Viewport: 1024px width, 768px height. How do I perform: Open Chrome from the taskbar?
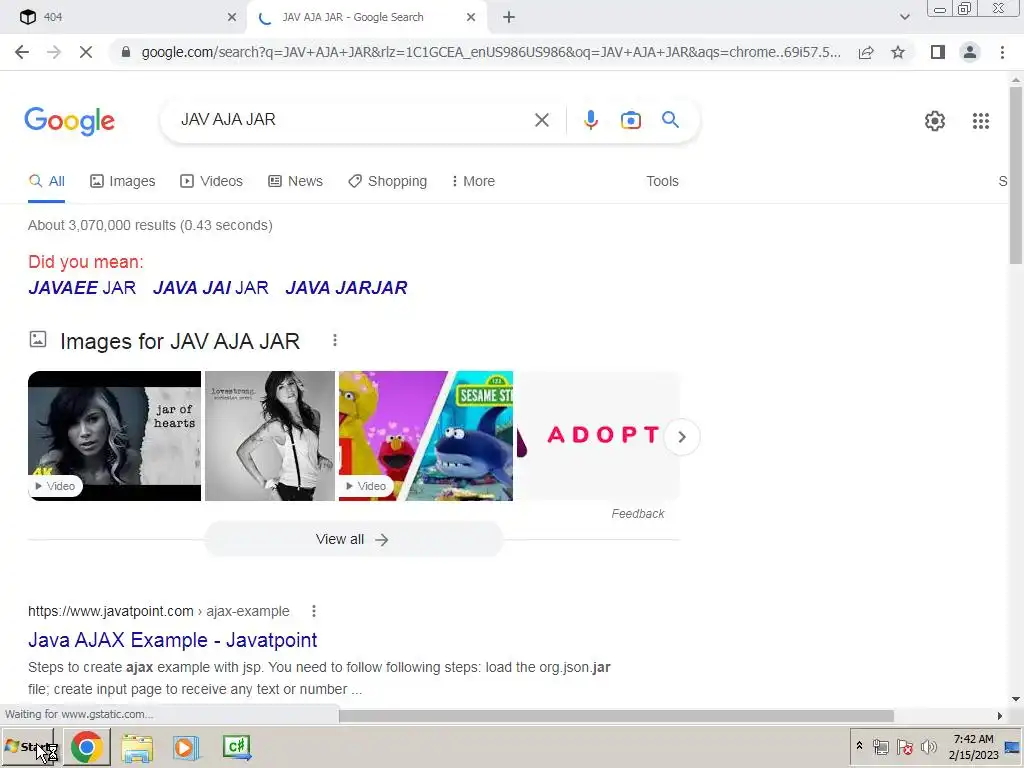pos(87,747)
